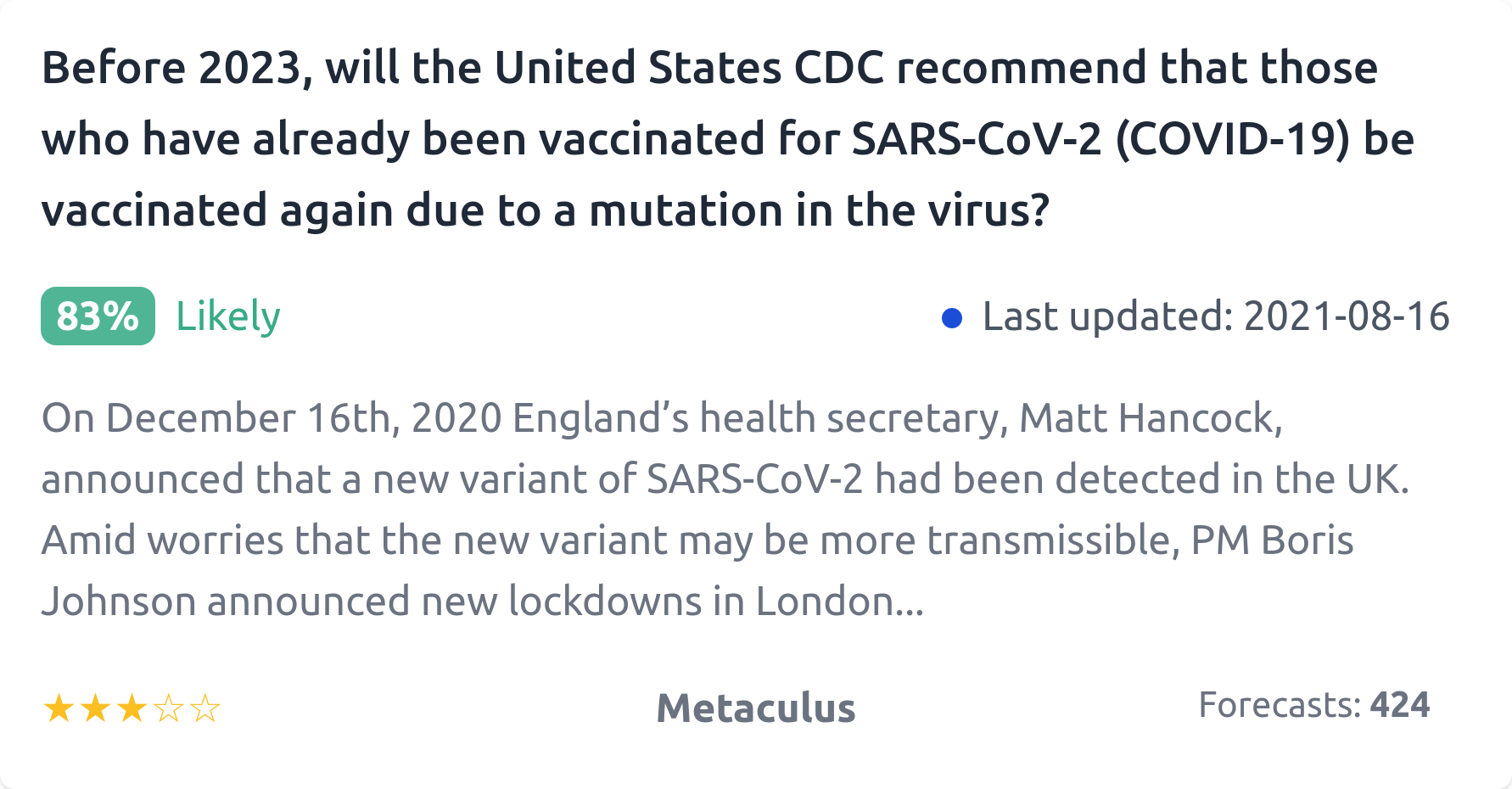Image resolution: width=1512 pixels, height=789 pixels.
Task: Click the Last updated label text
Action: point(1106,316)
